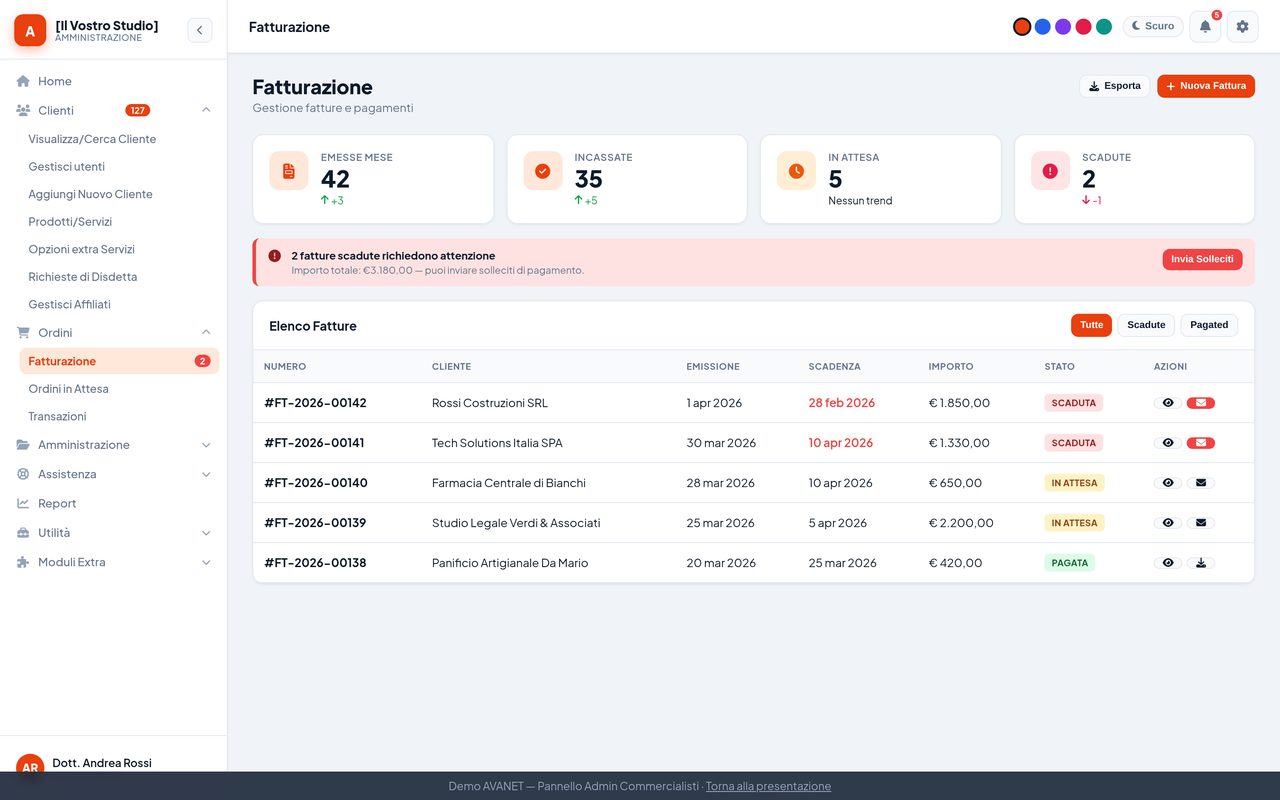1280x800 pixels.
Task: Open Richieste di Disdetta menu item
Action: [119, 277]
